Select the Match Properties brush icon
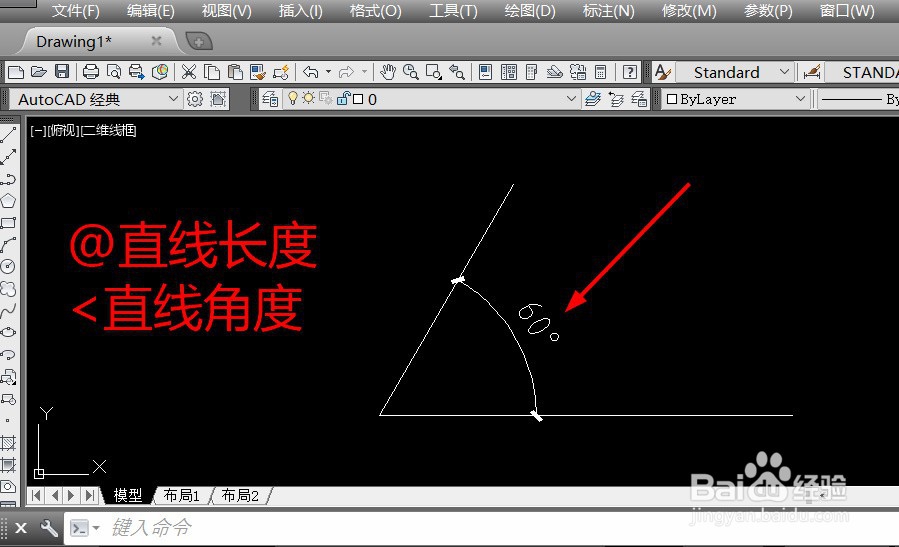This screenshot has height=547, width=899. pos(259,72)
